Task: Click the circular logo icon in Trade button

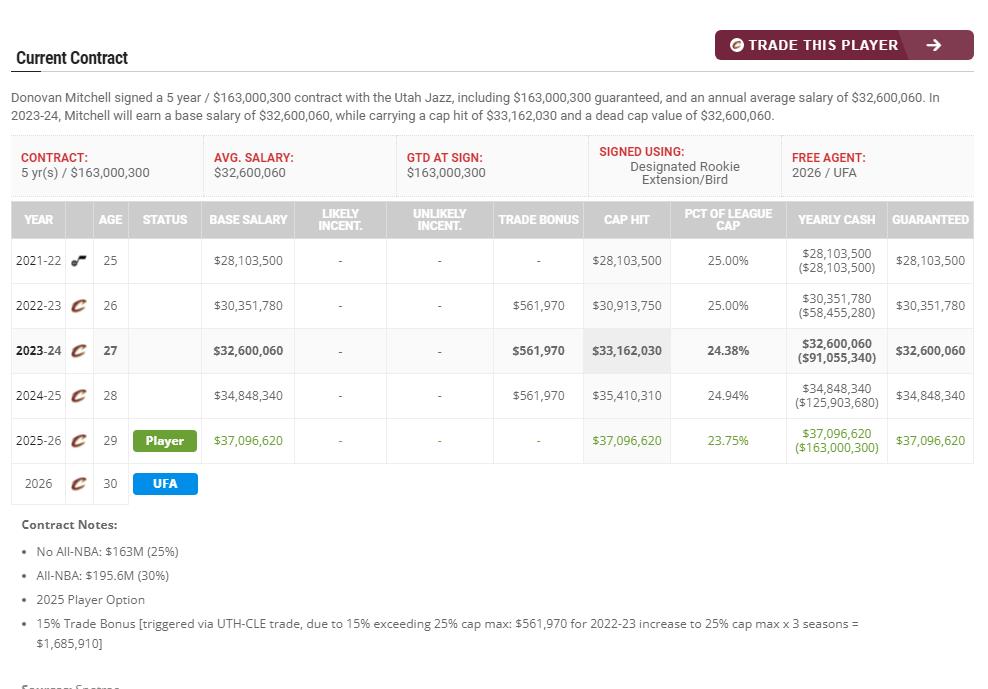Action: tap(737, 45)
